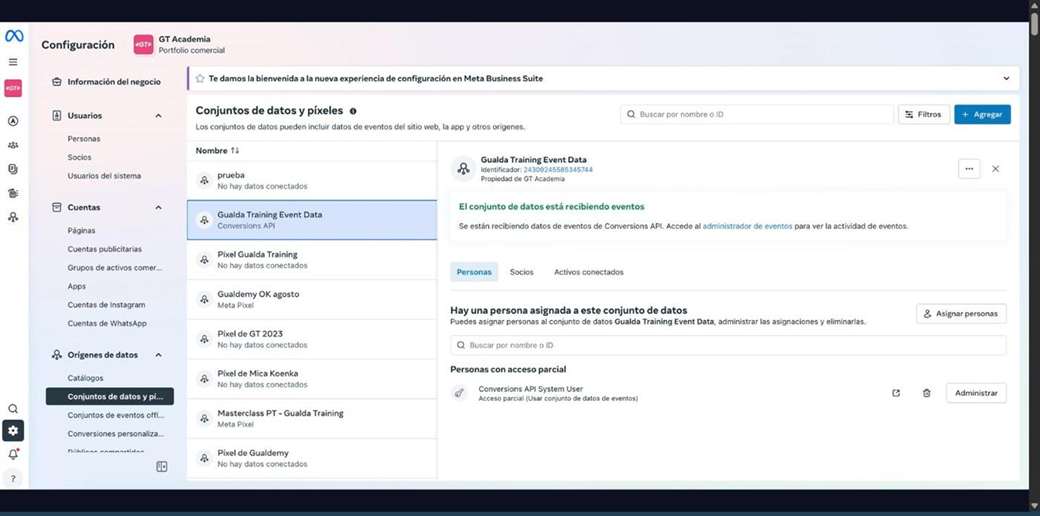Open Socios under Usuarios in sidebar
The image size is (1040, 516).
click(x=80, y=157)
